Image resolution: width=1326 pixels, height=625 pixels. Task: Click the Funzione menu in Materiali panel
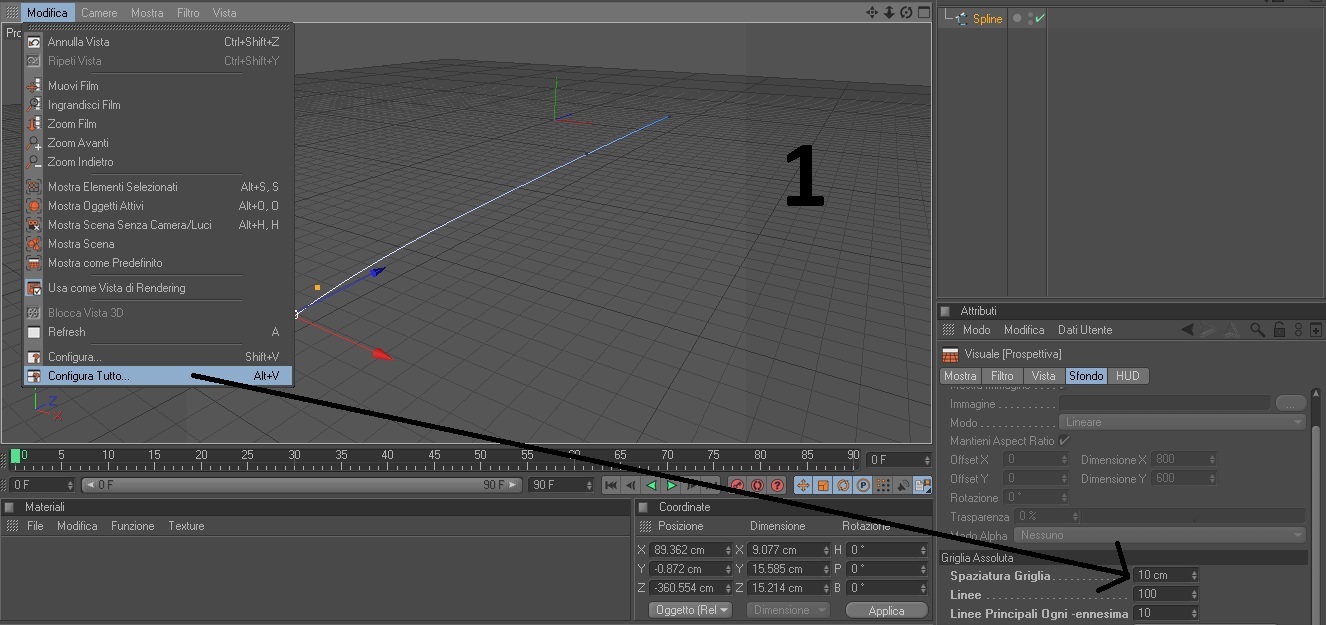[x=133, y=526]
